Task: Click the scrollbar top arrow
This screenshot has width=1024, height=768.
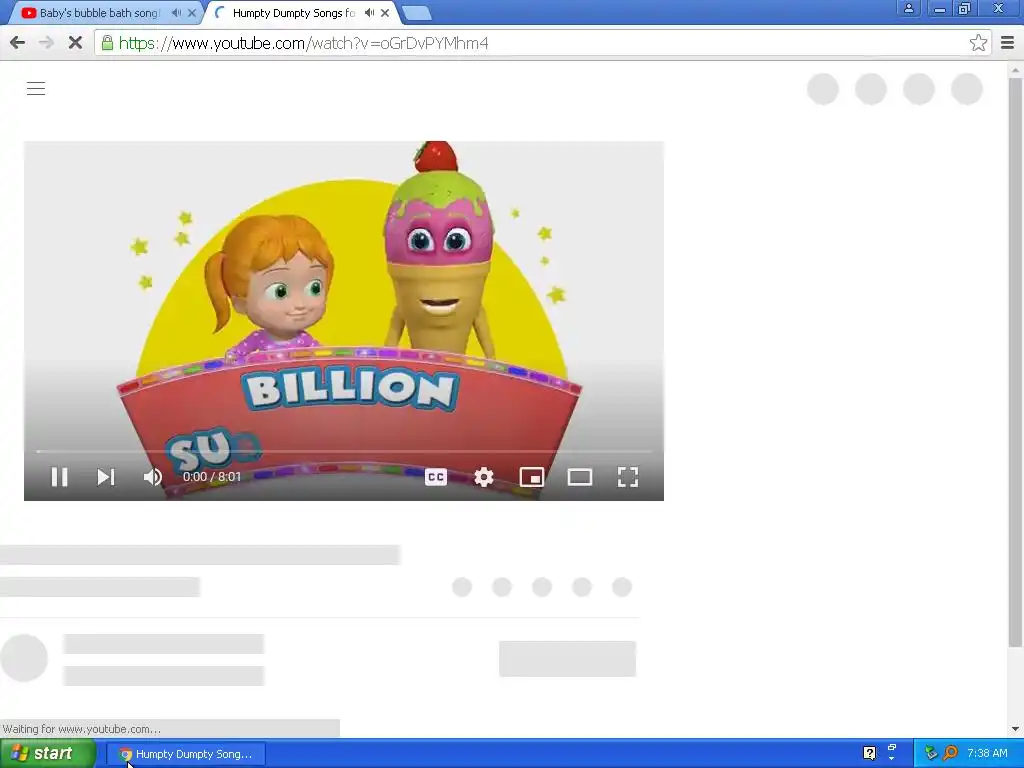Action: 1015,70
